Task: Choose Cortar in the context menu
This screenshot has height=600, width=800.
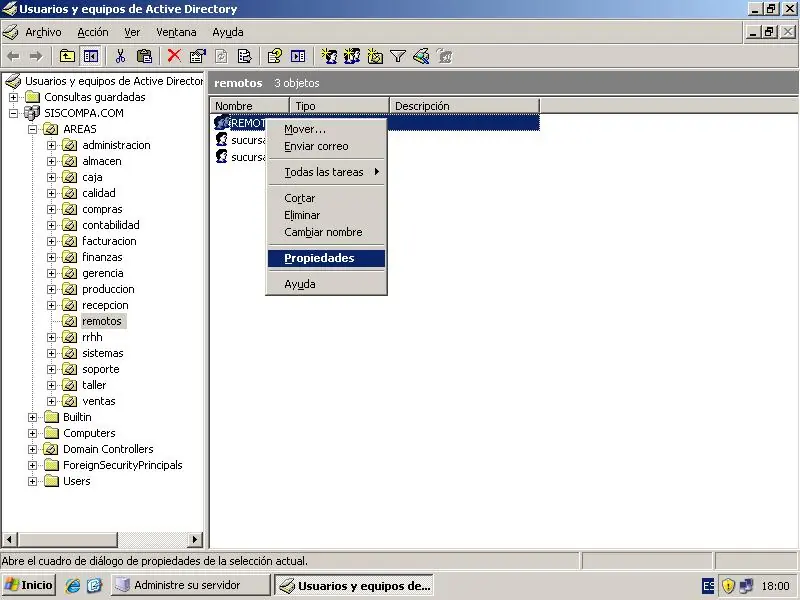Action: pyautogui.click(x=326, y=198)
